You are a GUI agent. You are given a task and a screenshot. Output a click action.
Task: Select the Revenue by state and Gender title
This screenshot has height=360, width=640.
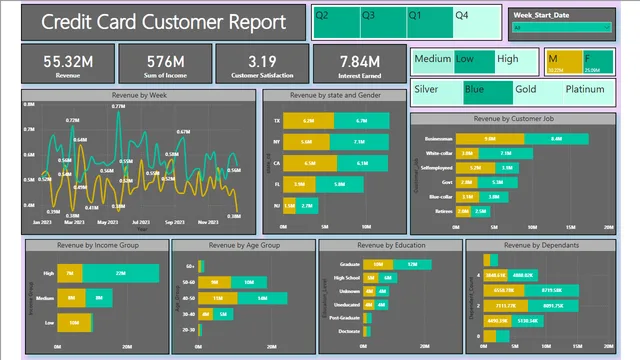click(x=335, y=95)
